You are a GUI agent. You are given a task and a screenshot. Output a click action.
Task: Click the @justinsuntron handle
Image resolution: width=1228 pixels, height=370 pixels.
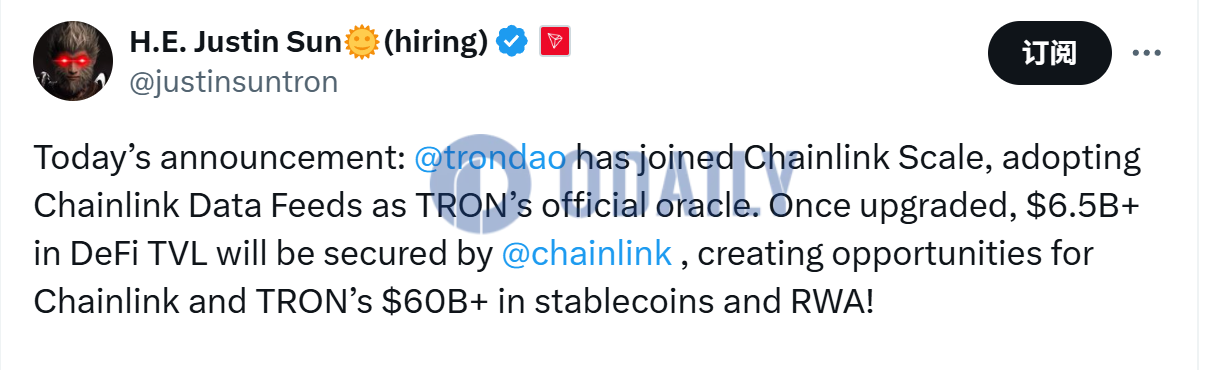[x=234, y=81]
